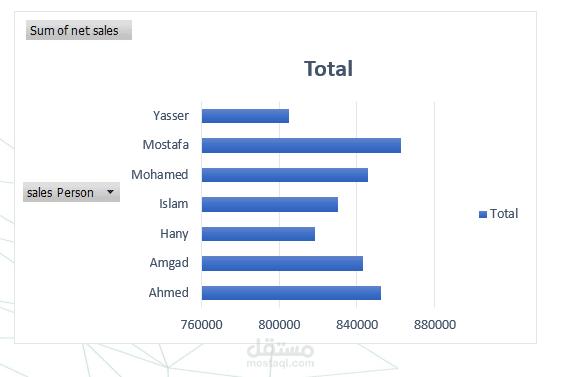Screen dimensions: 561x377
Task: Click the 800000 axis label
Action: point(279,325)
